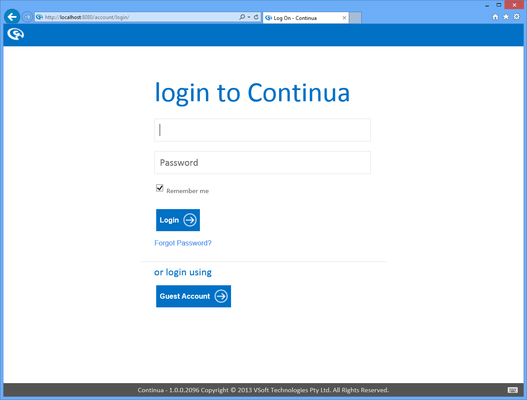527x400 pixels.
Task: Click the Continua copyright footer text
Action: [x=263, y=390]
